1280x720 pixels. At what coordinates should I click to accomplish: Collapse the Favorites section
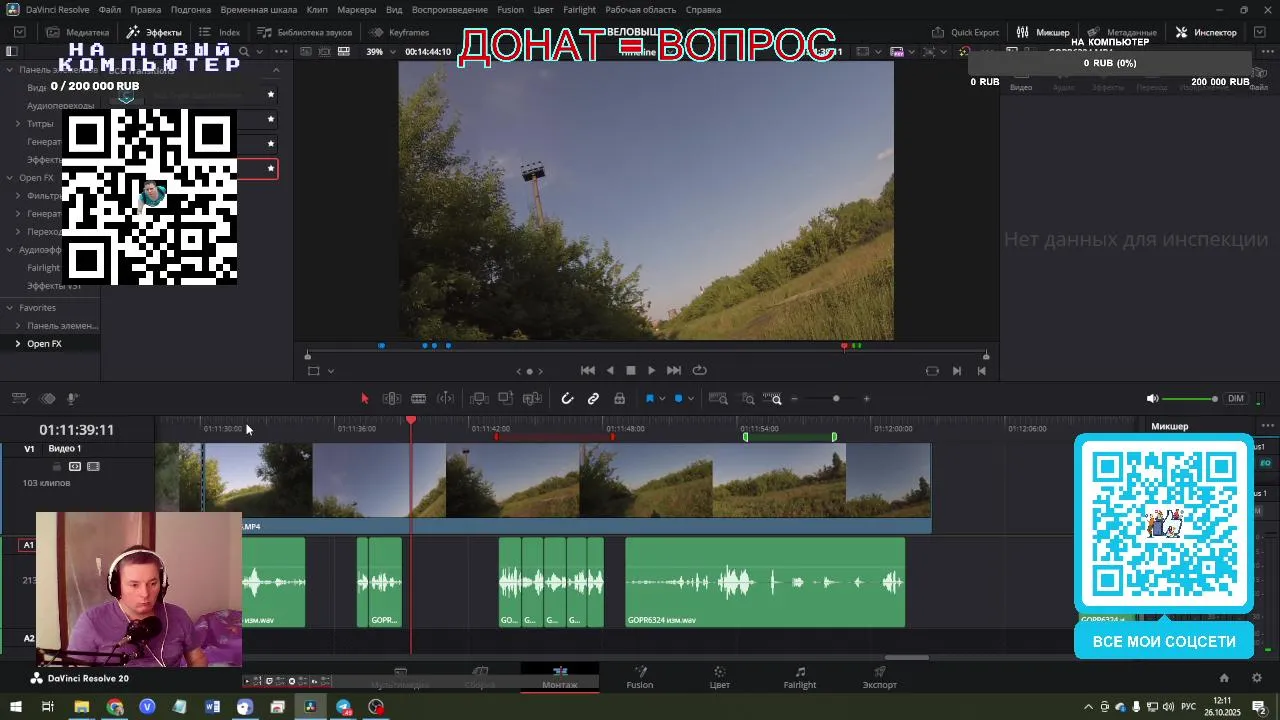(9, 308)
